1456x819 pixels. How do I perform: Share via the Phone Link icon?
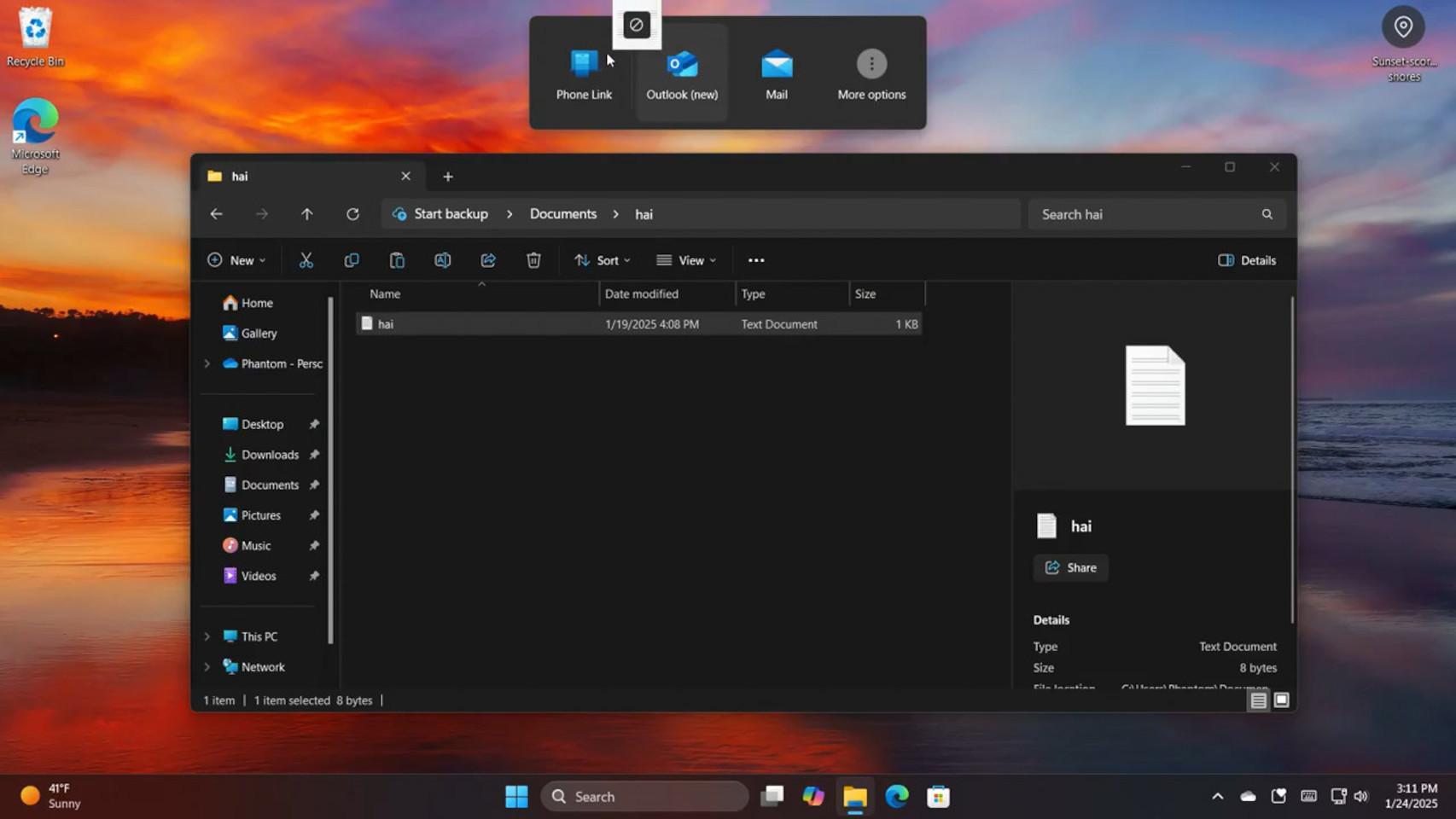584,73
